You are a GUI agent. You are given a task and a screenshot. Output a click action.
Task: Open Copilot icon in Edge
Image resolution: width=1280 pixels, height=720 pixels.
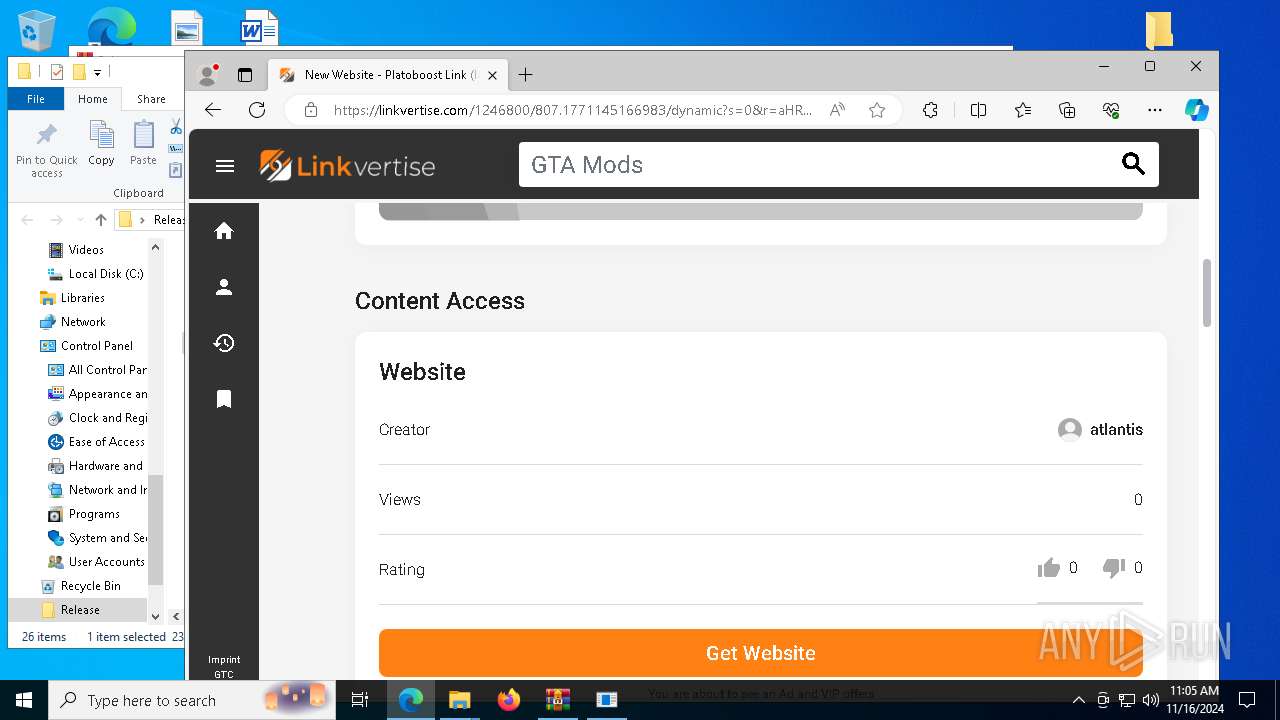(x=1197, y=110)
